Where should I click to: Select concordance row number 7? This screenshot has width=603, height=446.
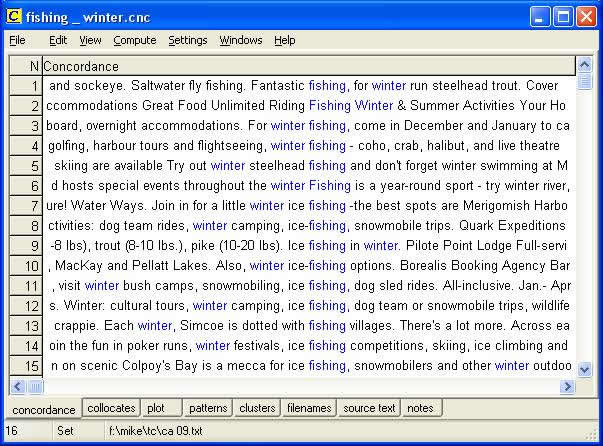(x=25, y=206)
